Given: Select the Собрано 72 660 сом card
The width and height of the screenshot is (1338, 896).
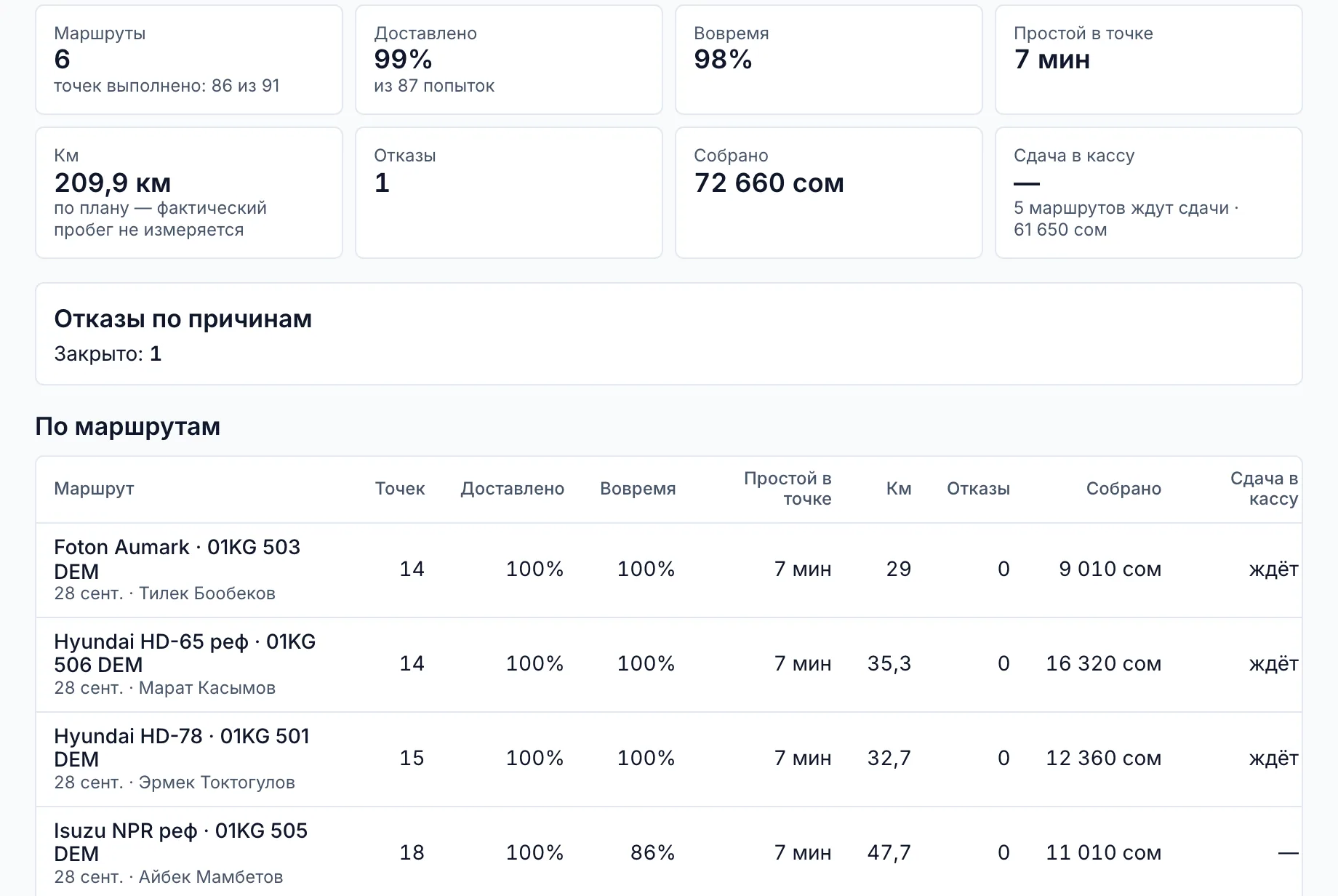Looking at the screenshot, I should tap(829, 193).
